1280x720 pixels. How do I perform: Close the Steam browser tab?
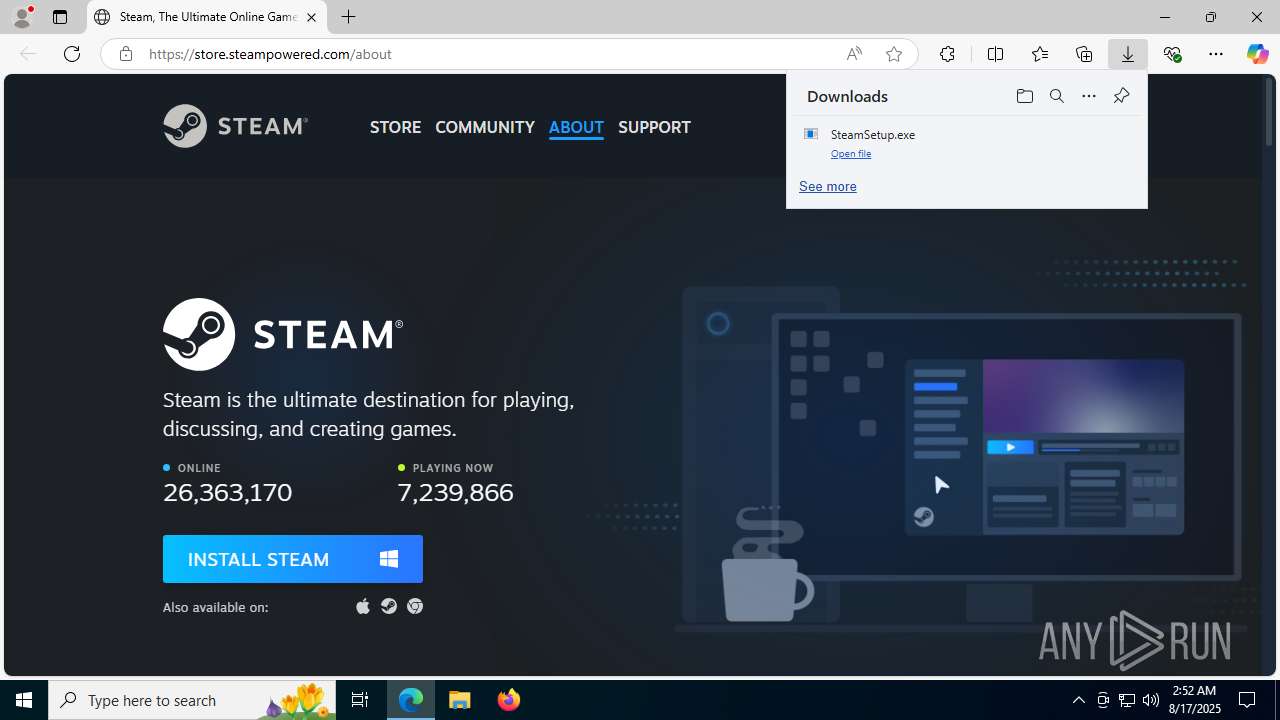311,17
